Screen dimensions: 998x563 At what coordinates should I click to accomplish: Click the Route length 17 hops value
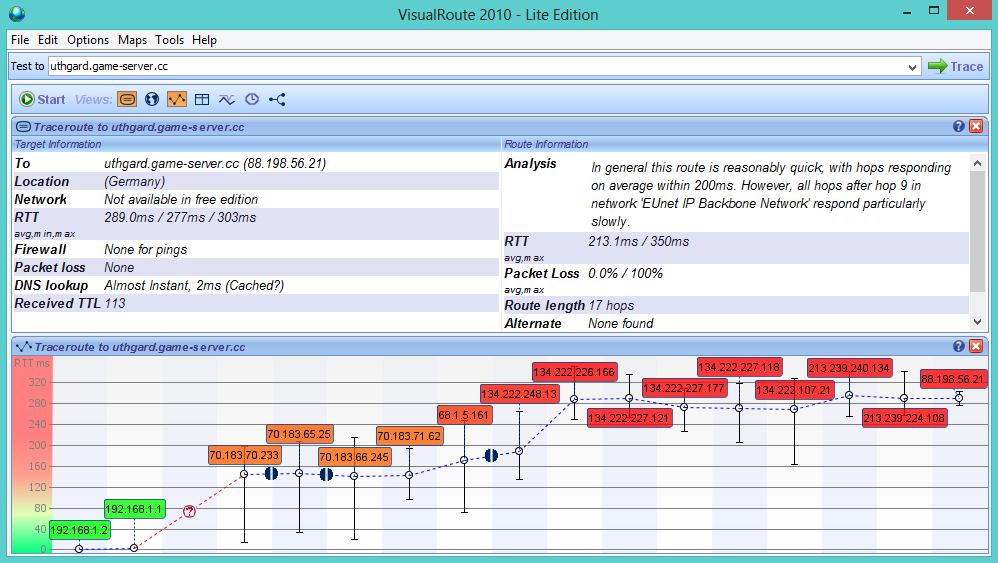pos(611,305)
